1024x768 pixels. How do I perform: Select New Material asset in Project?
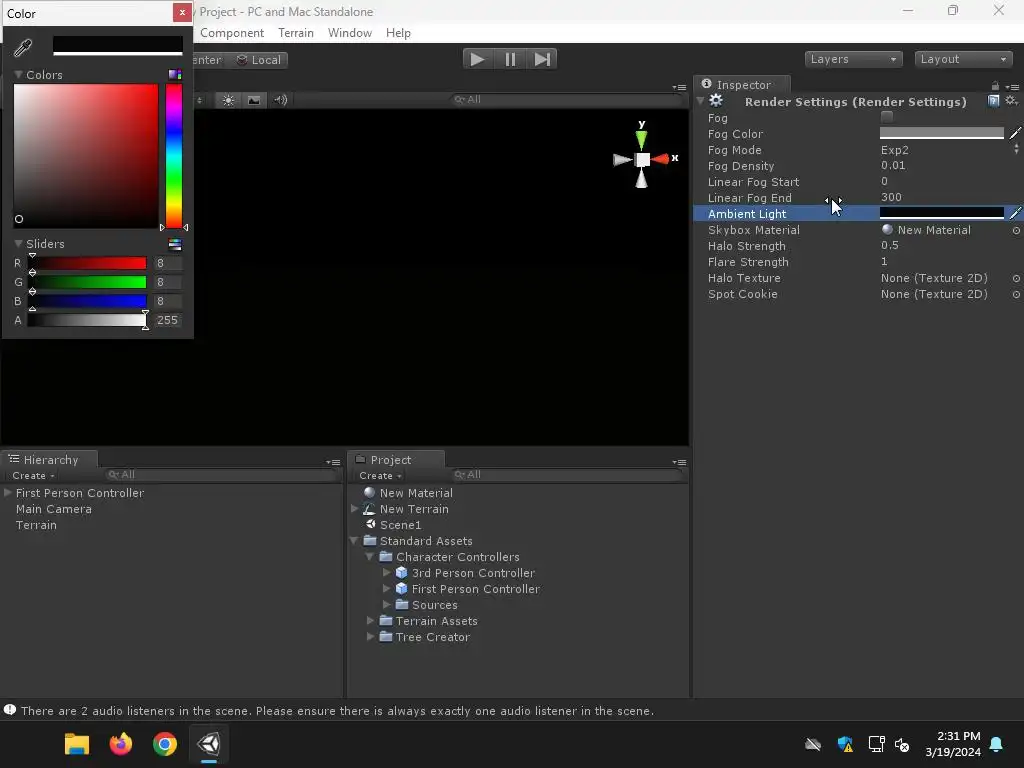coord(416,493)
